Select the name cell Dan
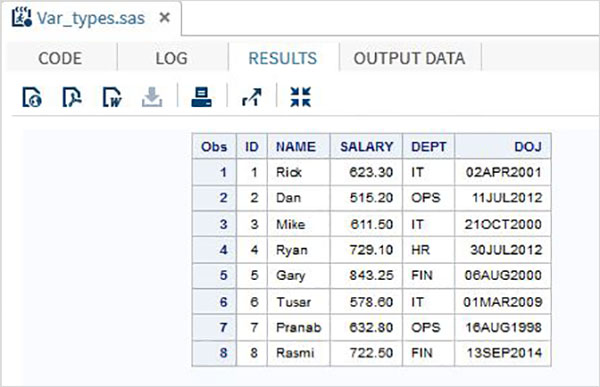This screenshot has width=600, height=387. [298, 198]
